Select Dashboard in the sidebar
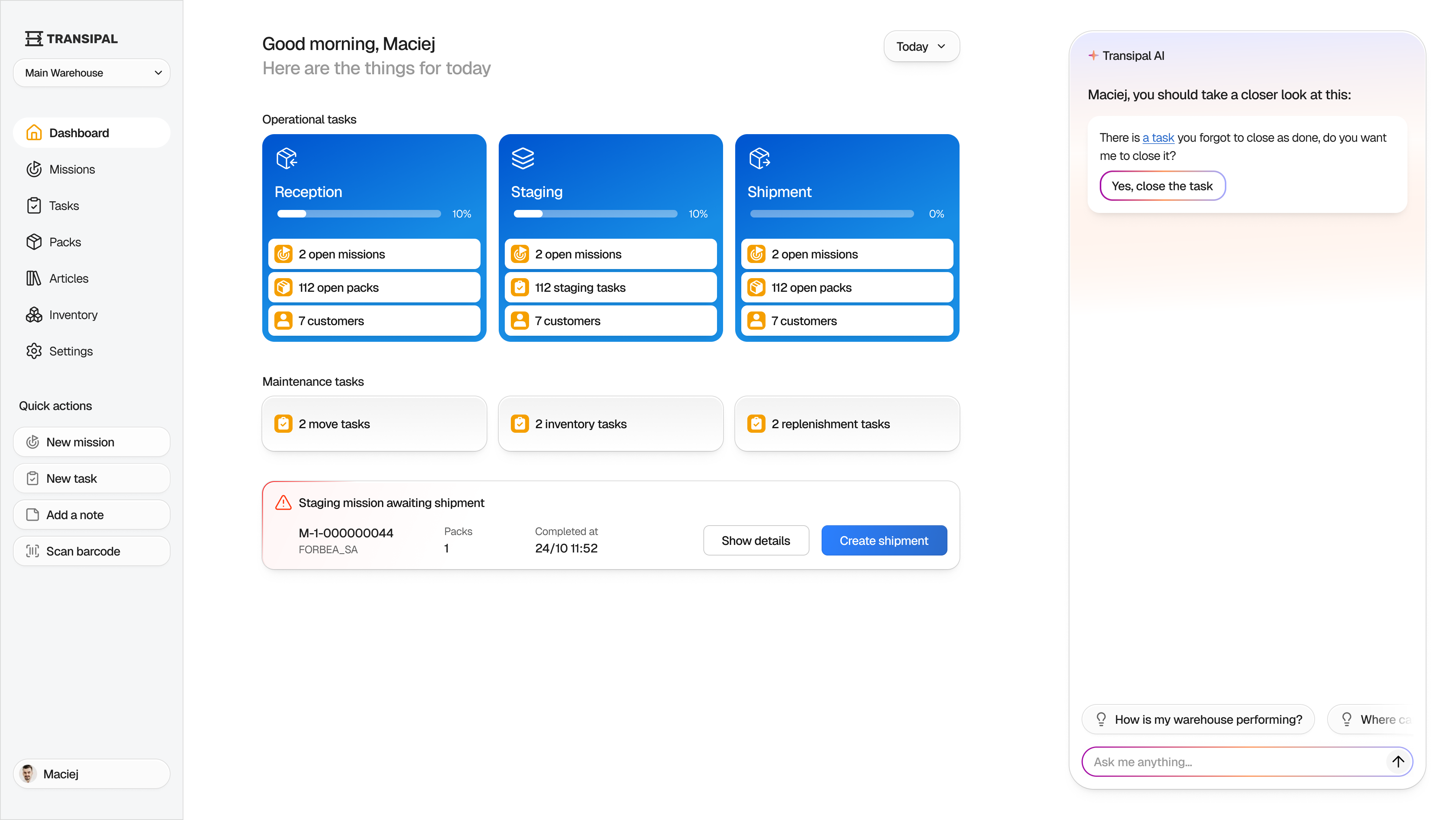 tap(92, 133)
